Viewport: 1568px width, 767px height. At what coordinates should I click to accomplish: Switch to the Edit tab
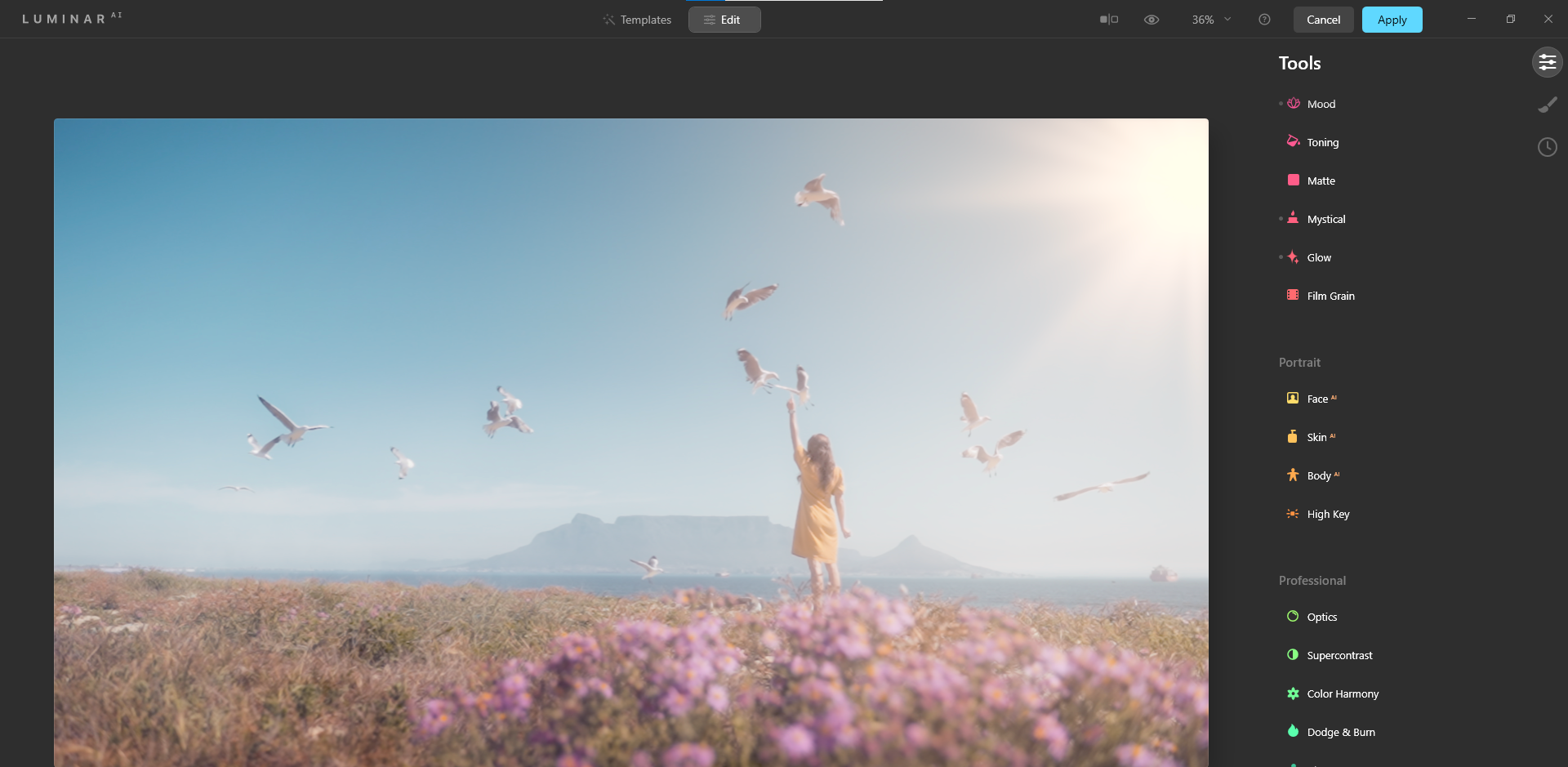pos(724,20)
